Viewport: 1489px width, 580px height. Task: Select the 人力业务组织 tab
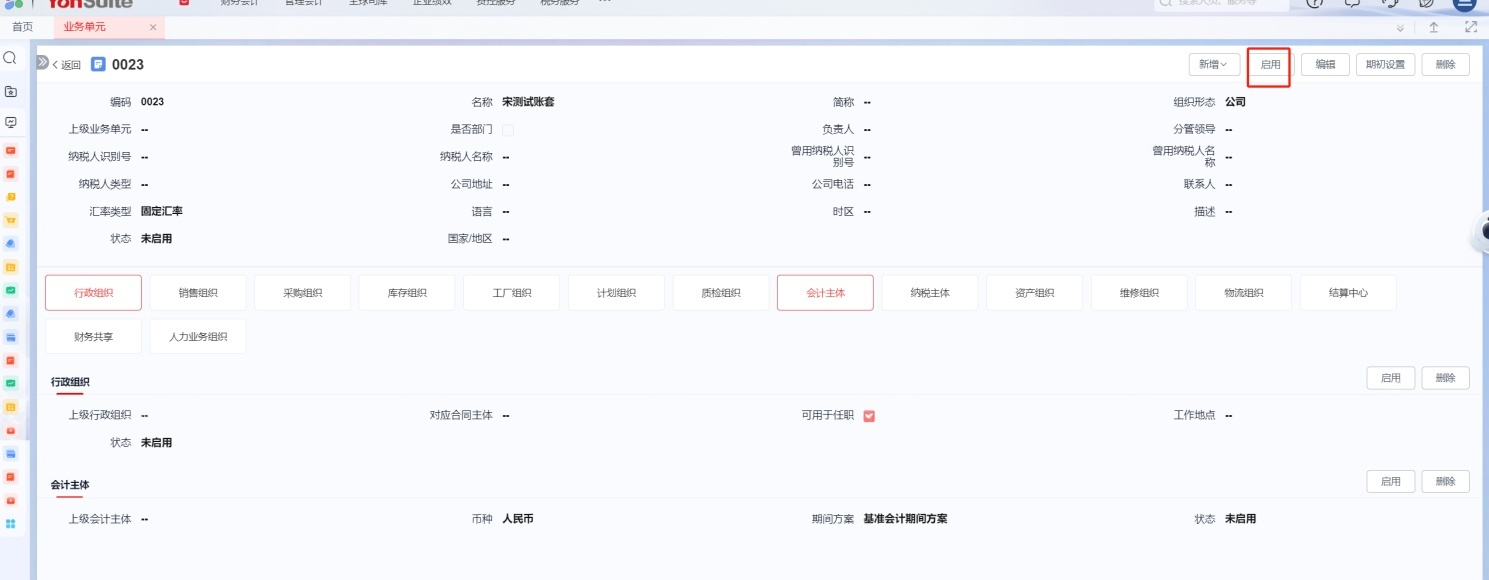point(198,336)
